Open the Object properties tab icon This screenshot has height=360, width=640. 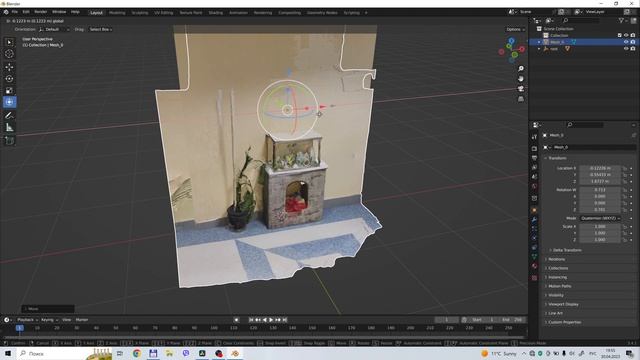click(x=534, y=210)
